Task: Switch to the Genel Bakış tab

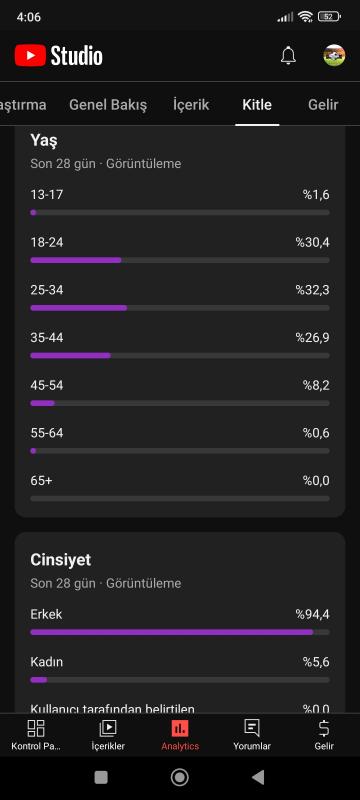Action: point(108,105)
